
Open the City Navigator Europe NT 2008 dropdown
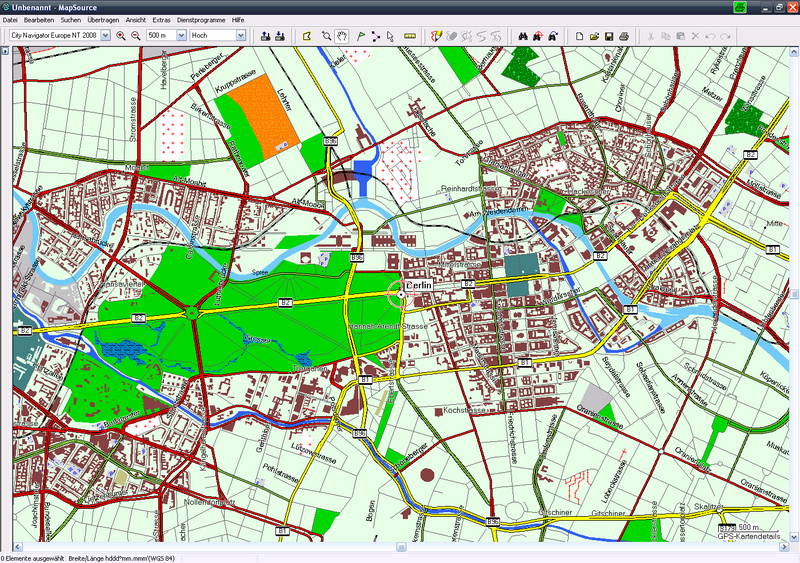105,35
